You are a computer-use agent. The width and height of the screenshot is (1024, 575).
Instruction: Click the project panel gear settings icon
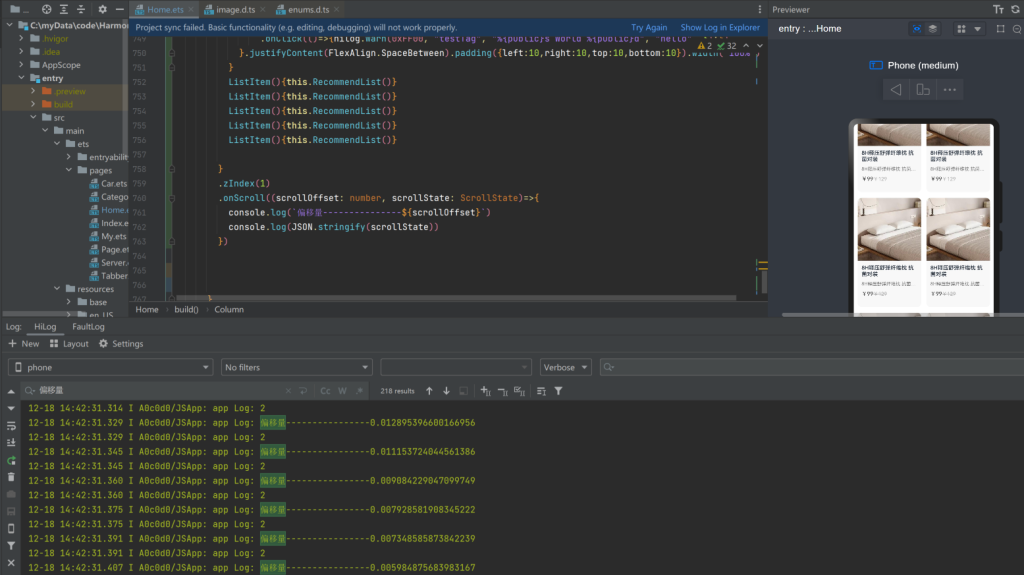pos(103,9)
